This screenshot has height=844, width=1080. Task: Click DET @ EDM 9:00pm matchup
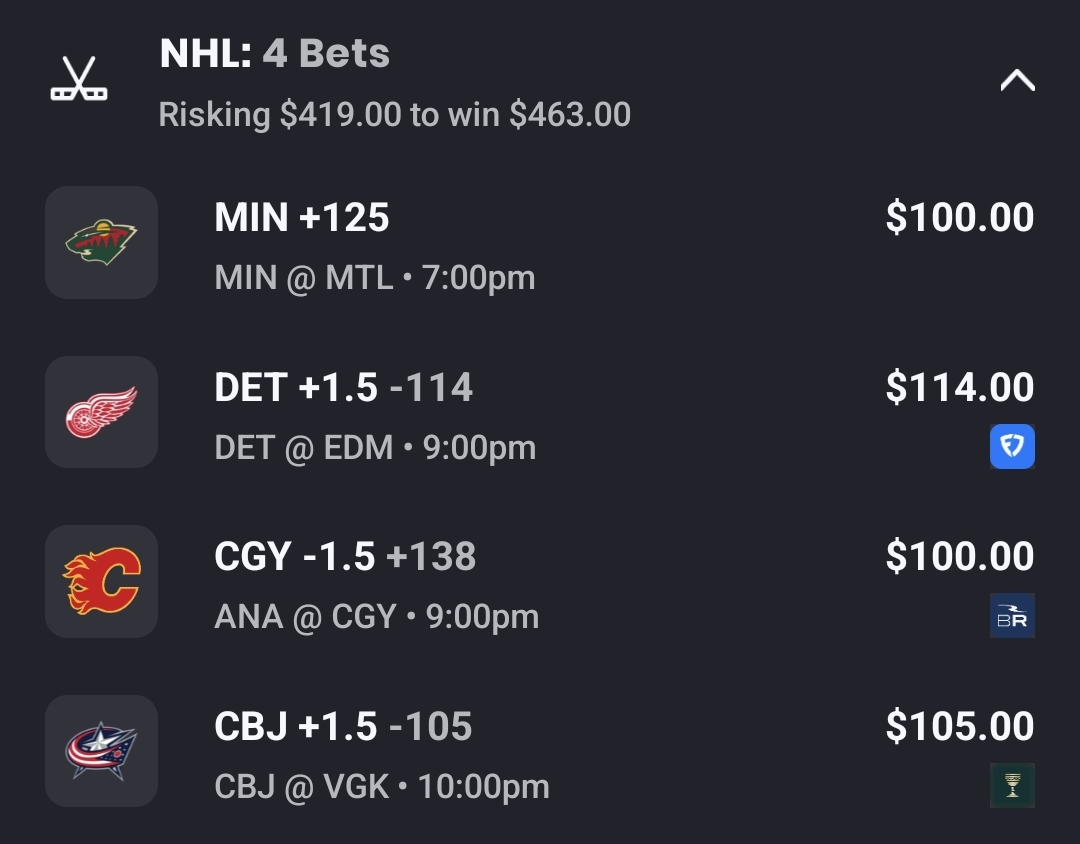point(375,447)
